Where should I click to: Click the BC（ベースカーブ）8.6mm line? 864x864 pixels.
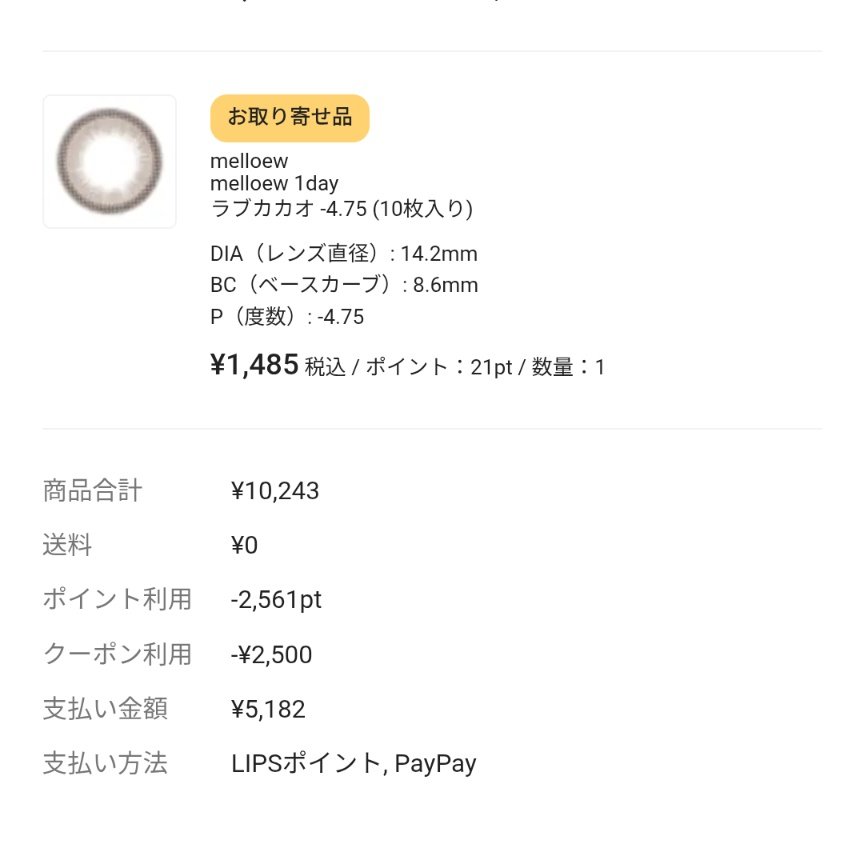pos(344,285)
